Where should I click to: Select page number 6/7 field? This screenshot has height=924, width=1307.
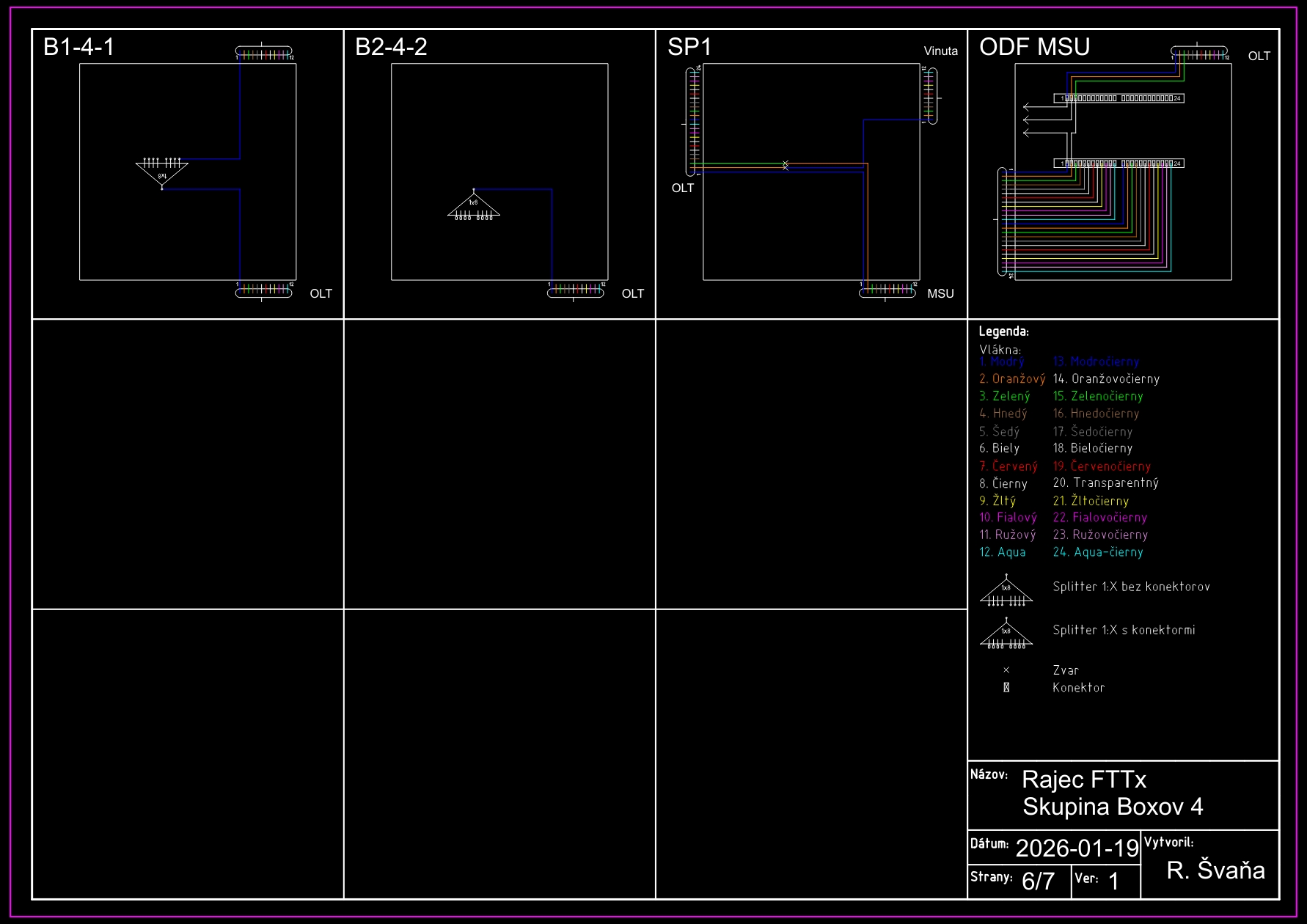click(1038, 881)
